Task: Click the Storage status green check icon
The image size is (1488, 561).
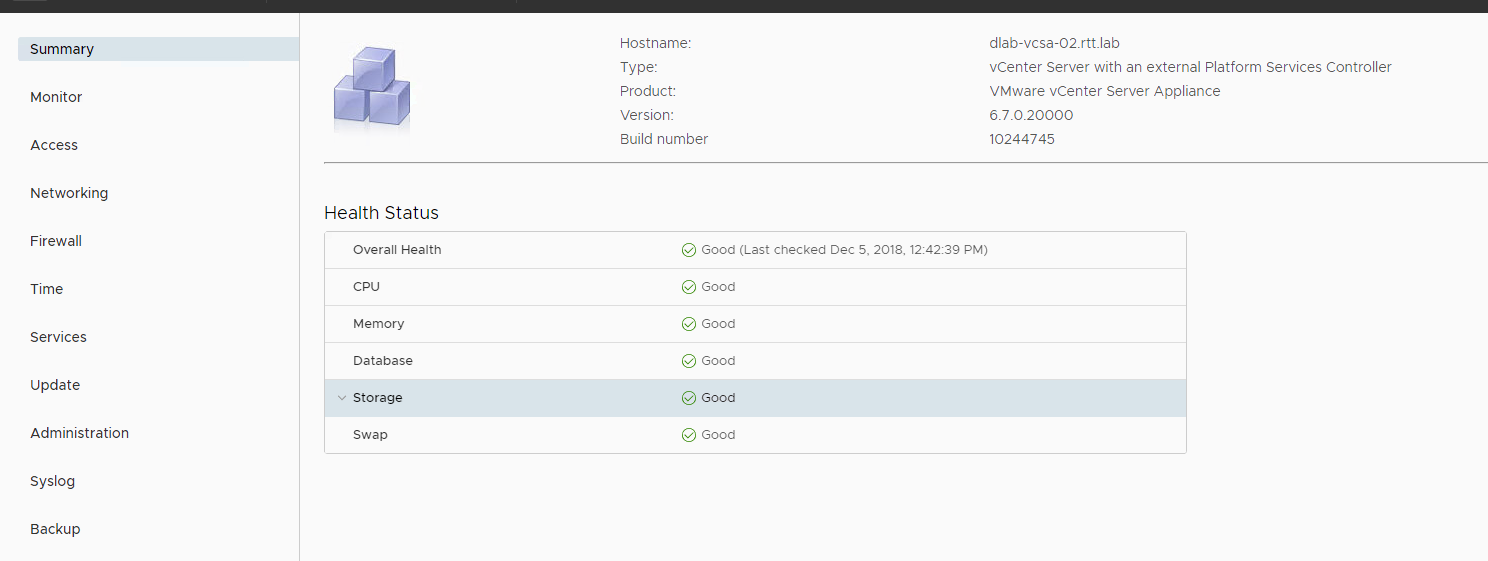Action: [x=688, y=398]
